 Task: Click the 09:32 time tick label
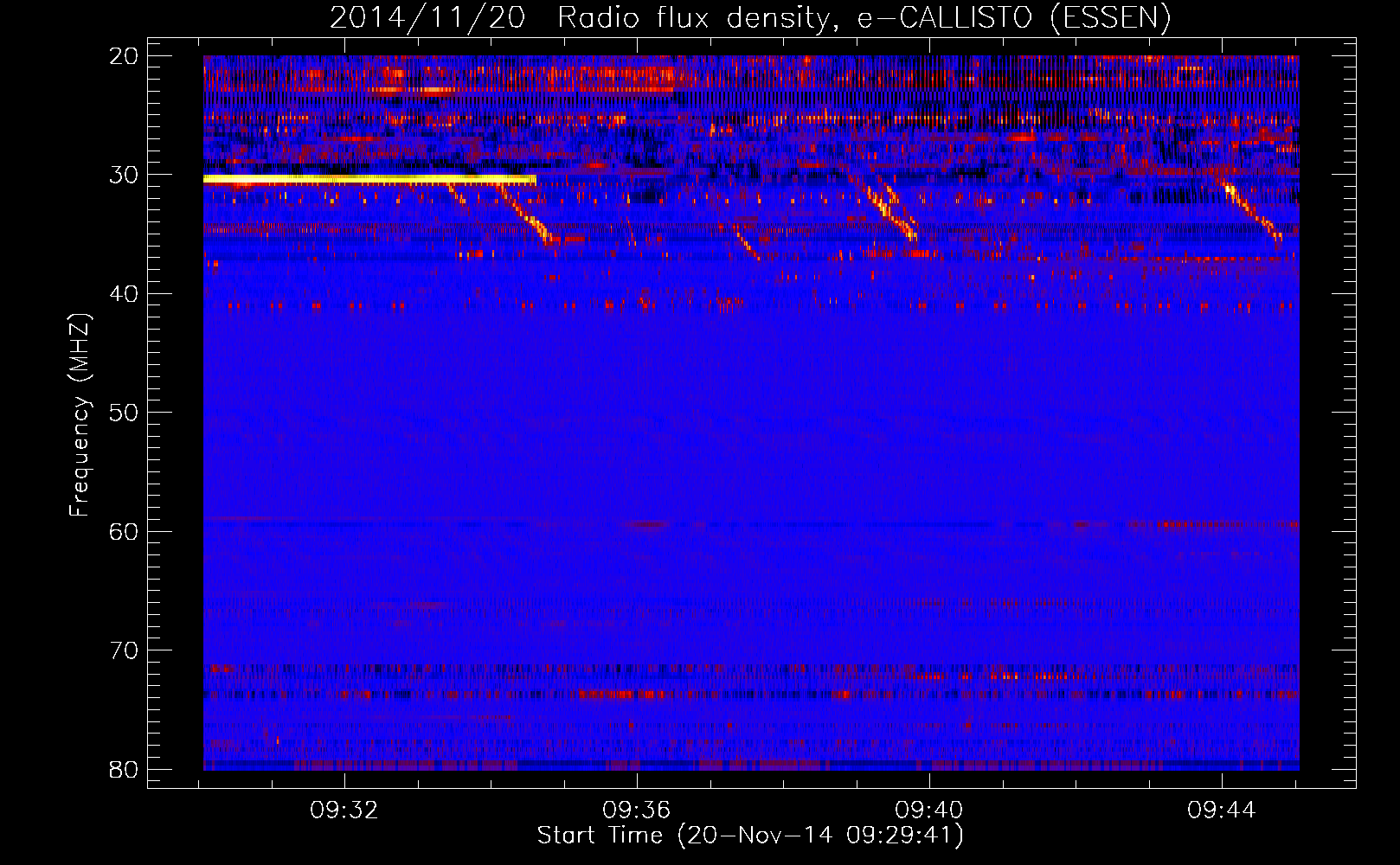point(344,811)
